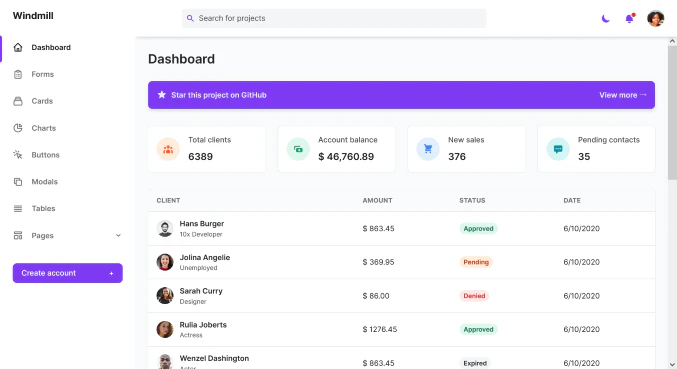The image size is (677, 369).
Task: Click the CLIENT column header
Action: [168, 200]
